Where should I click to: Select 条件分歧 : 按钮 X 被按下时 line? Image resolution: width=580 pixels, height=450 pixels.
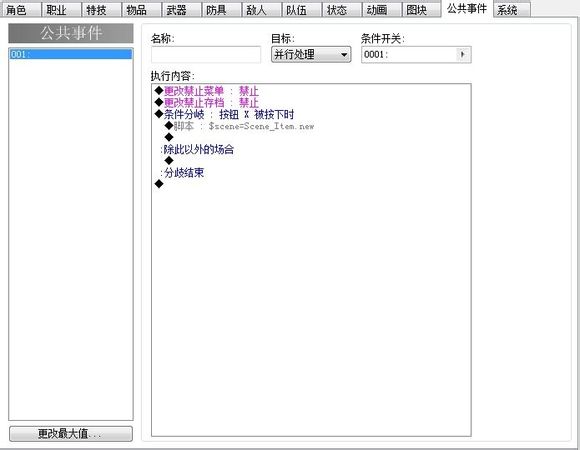(x=311, y=114)
